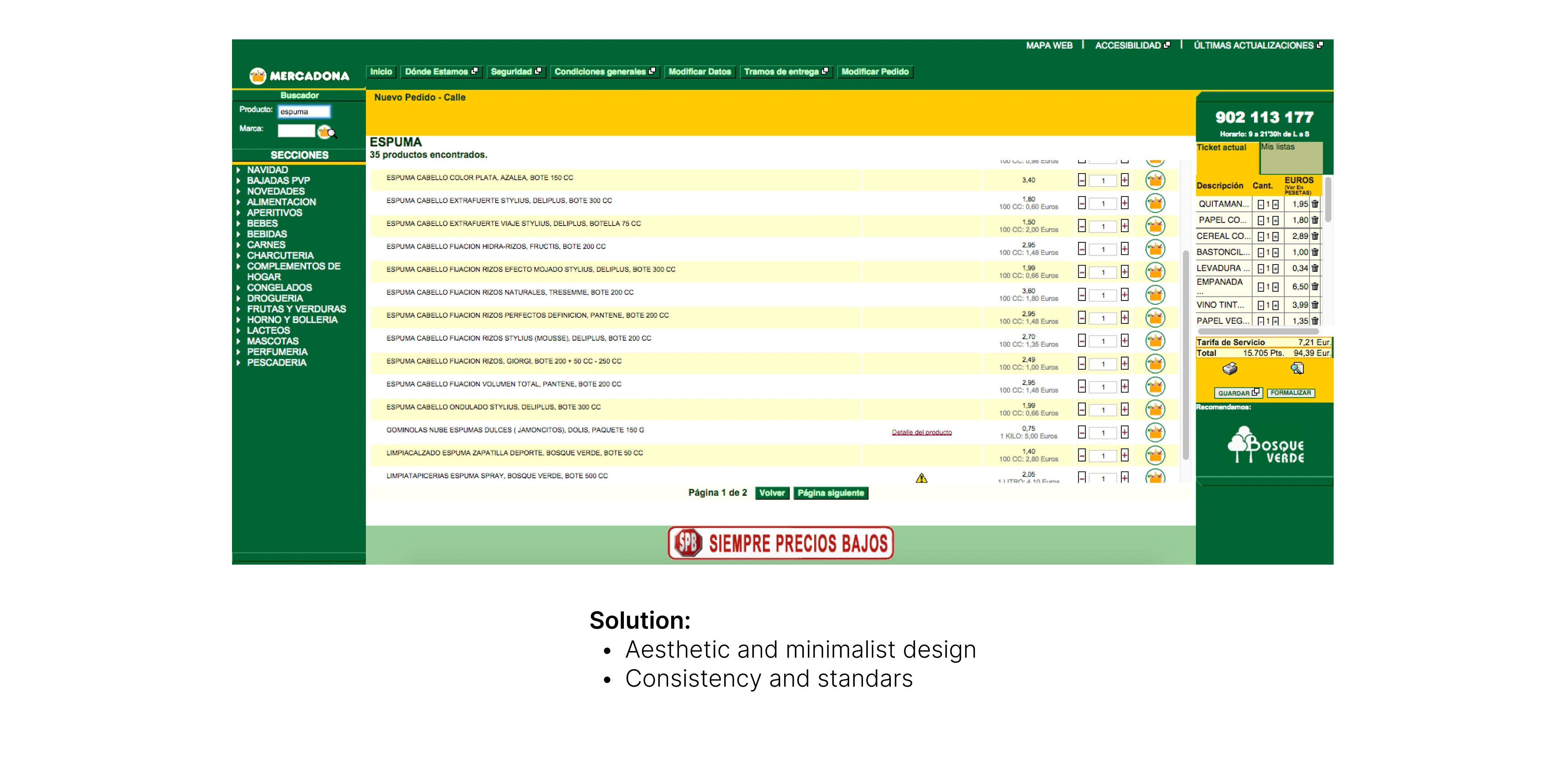The image size is (1566, 784).
Task: Add ESPUMA RIZOS STYLIUS (MOUSSE) DELIPLUS to the basket
Action: click(1154, 340)
